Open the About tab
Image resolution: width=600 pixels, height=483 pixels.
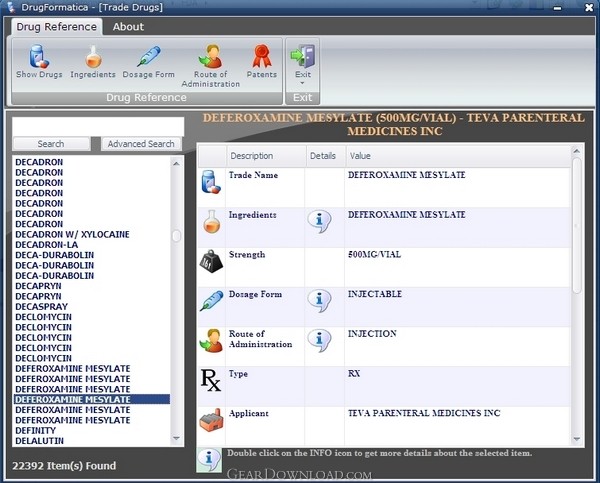pos(128,27)
